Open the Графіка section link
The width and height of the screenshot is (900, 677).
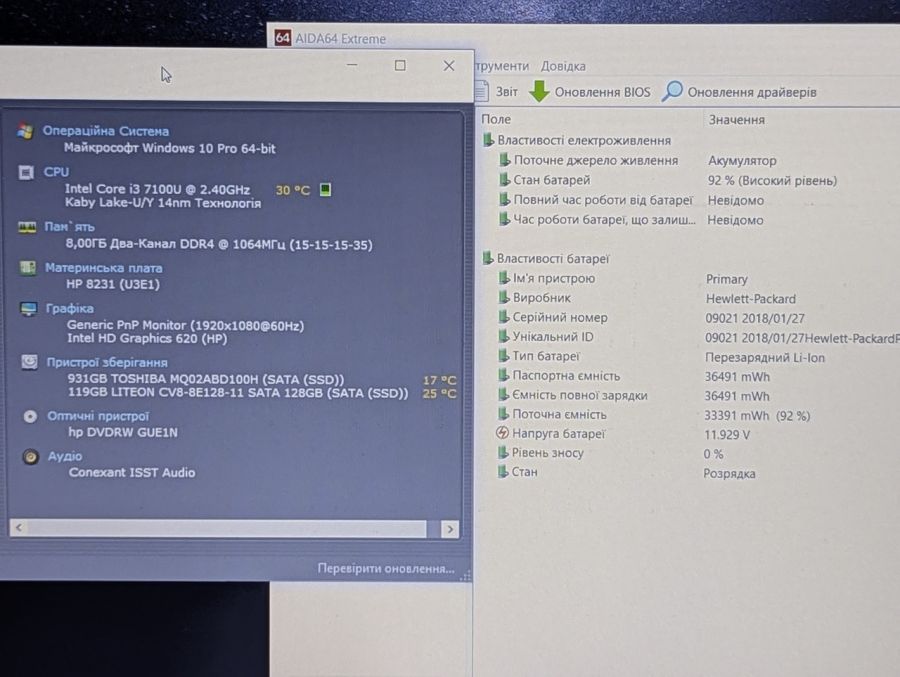click(x=69, y=308)
